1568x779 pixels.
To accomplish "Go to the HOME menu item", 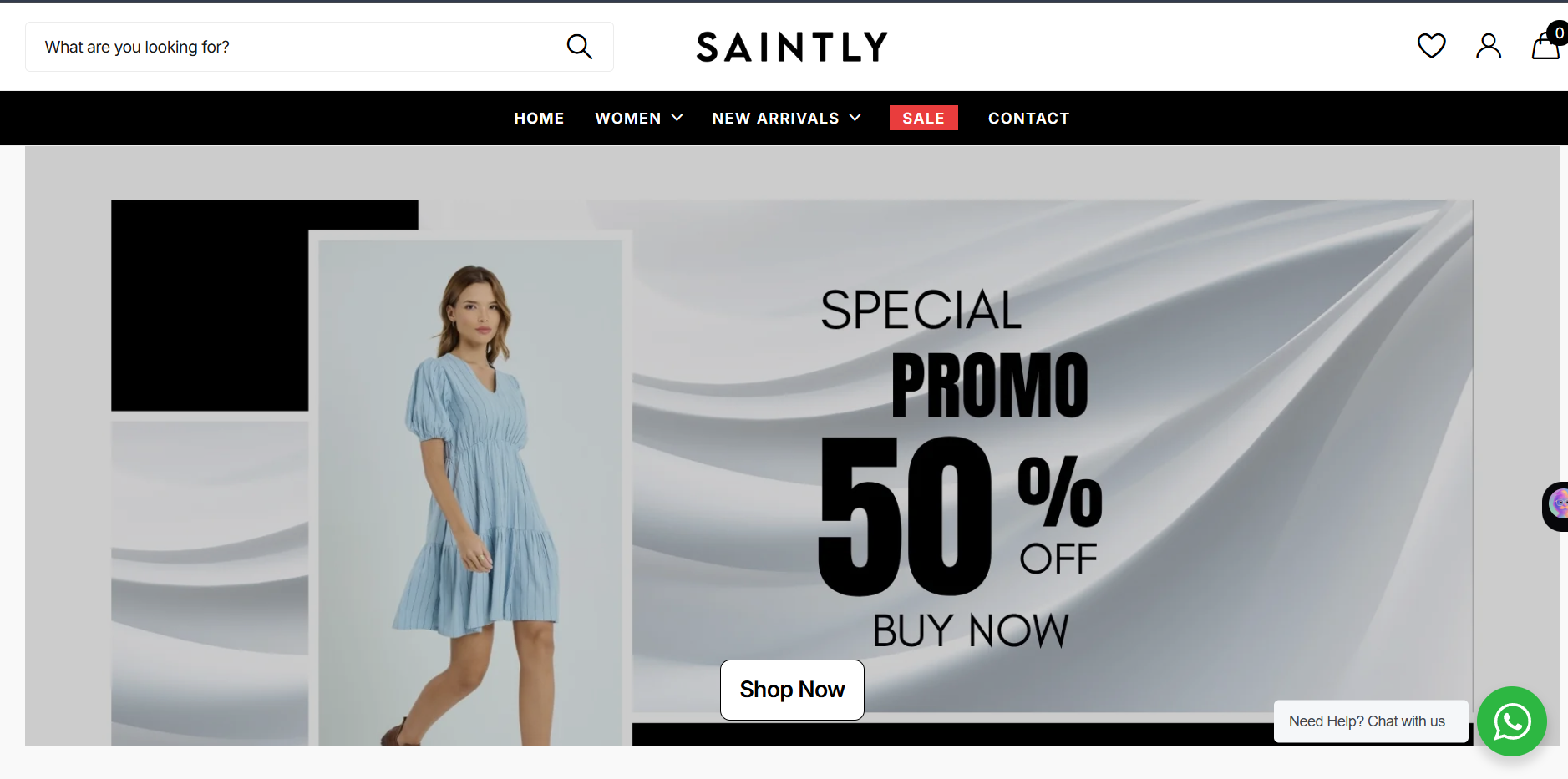I will coord(539,119).
